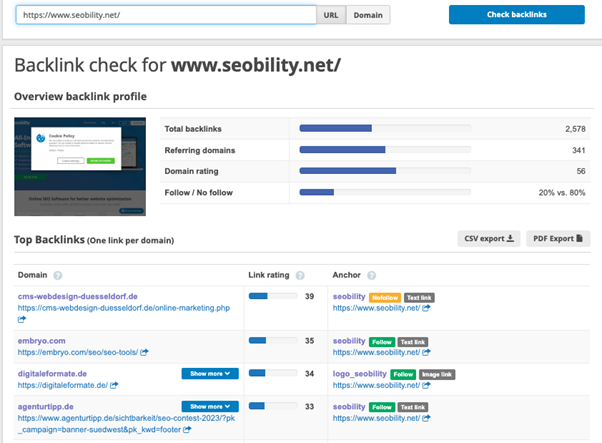This screenshot has width=602, height=443.
Task: Click the website preview thumbnail
Action: point(79,167)
